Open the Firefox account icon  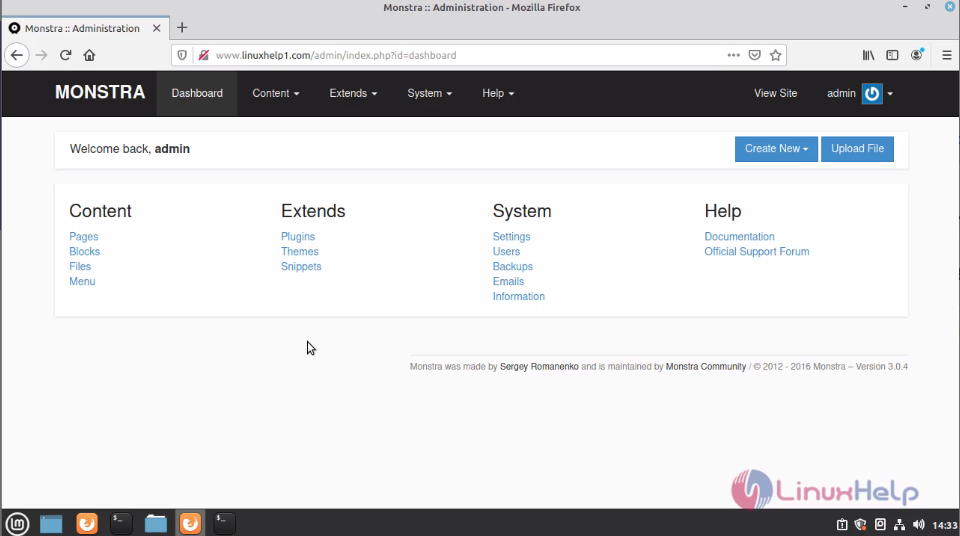click(x=917, y=55)
